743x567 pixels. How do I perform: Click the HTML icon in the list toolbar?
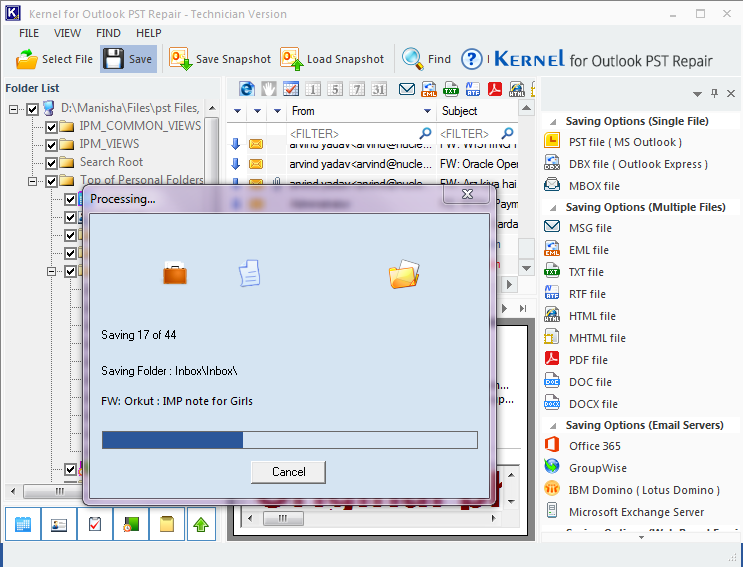click(516, 89)
